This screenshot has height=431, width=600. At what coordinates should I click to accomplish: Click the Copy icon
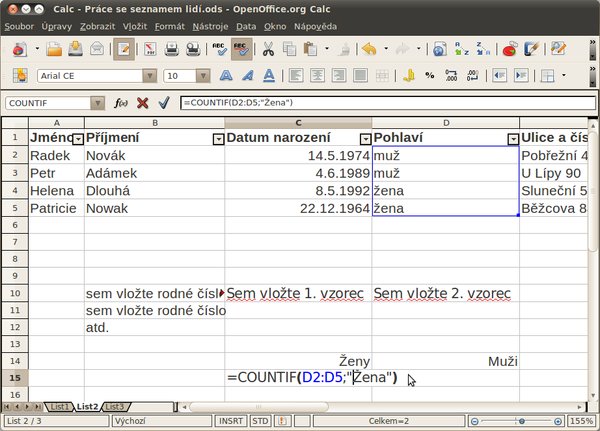pyautogui.click(x=289, y=49)
